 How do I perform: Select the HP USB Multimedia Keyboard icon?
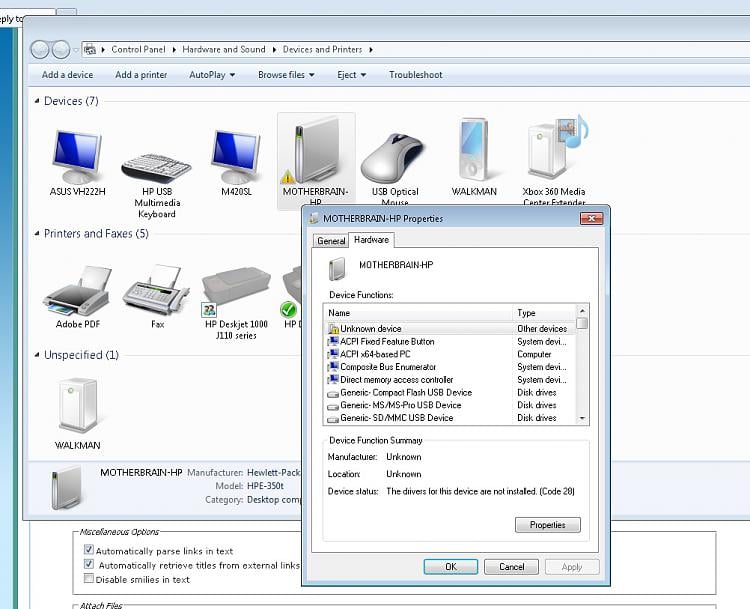(156, 167)
